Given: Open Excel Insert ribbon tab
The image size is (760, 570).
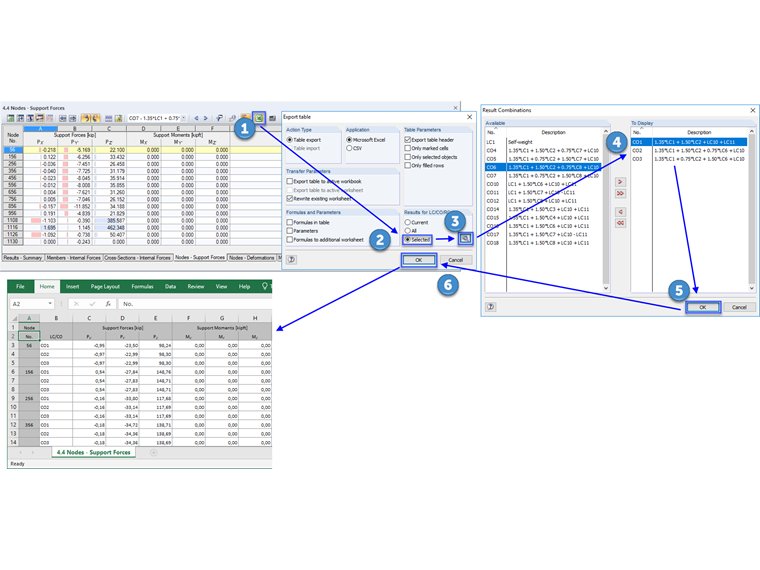Looking at the screenshot, I should click(72, 286).
